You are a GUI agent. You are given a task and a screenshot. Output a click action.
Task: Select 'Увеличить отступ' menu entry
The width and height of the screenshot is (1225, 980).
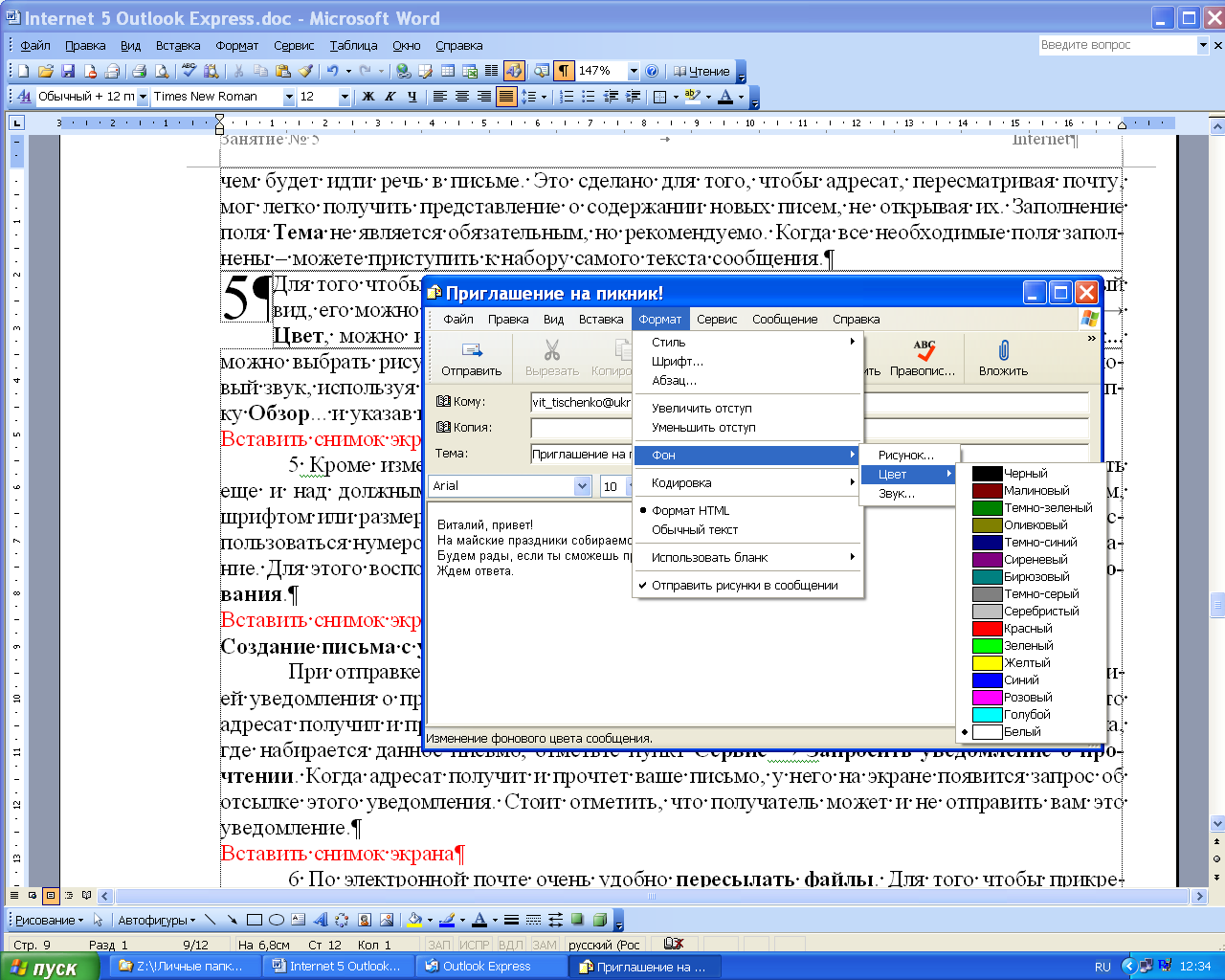tap(749, 408)
